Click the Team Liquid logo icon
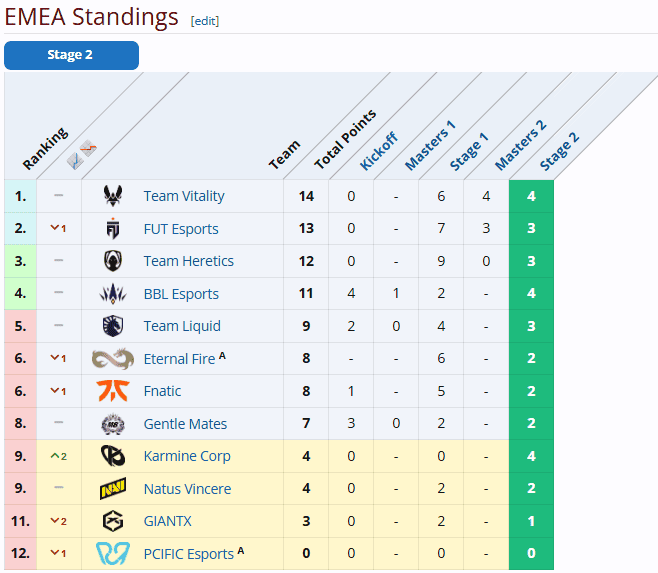 coord(113,326)
